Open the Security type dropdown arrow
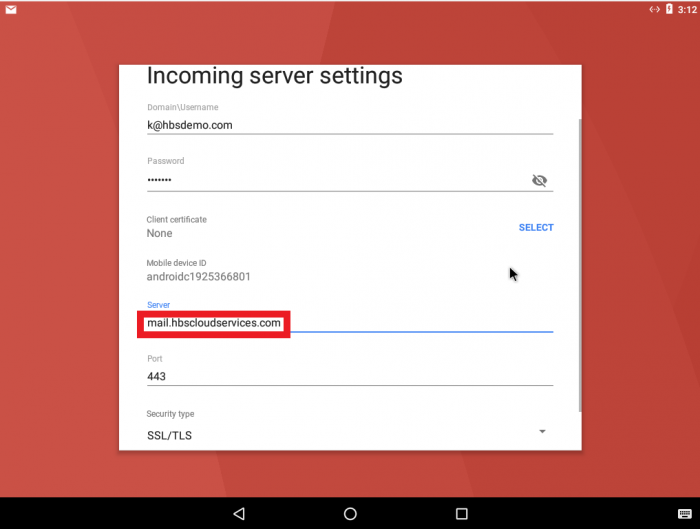The height and width of the screenshot is (529, 700). pos(542,431)
